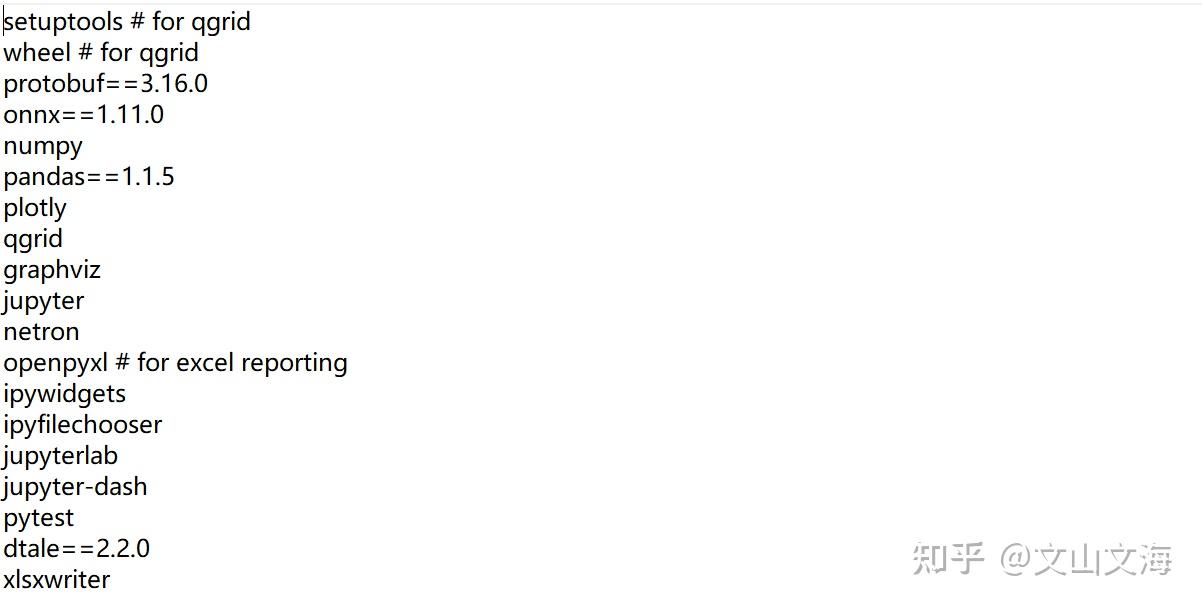Click the ipyfilechooser package line
The height and width of the screenshot is (607, 1202).
click(82, 425)
